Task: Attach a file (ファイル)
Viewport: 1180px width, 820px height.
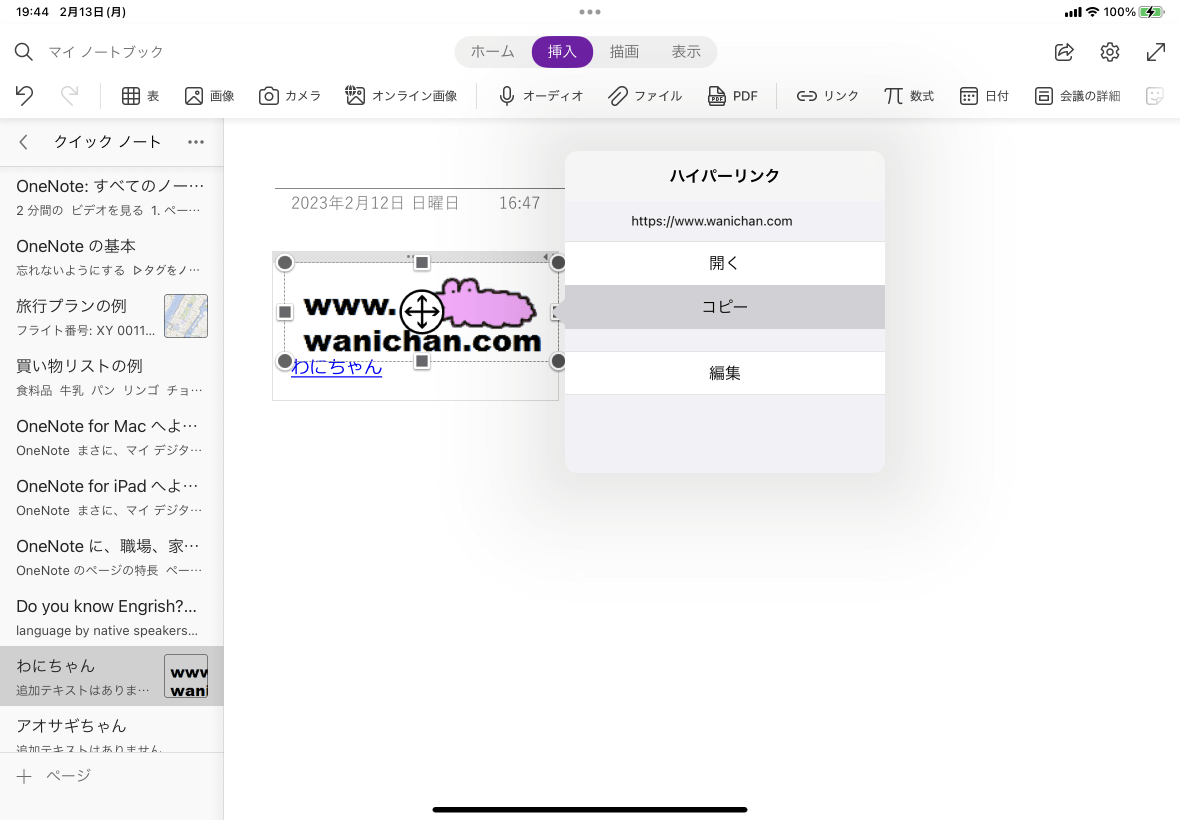Action: 645,96
